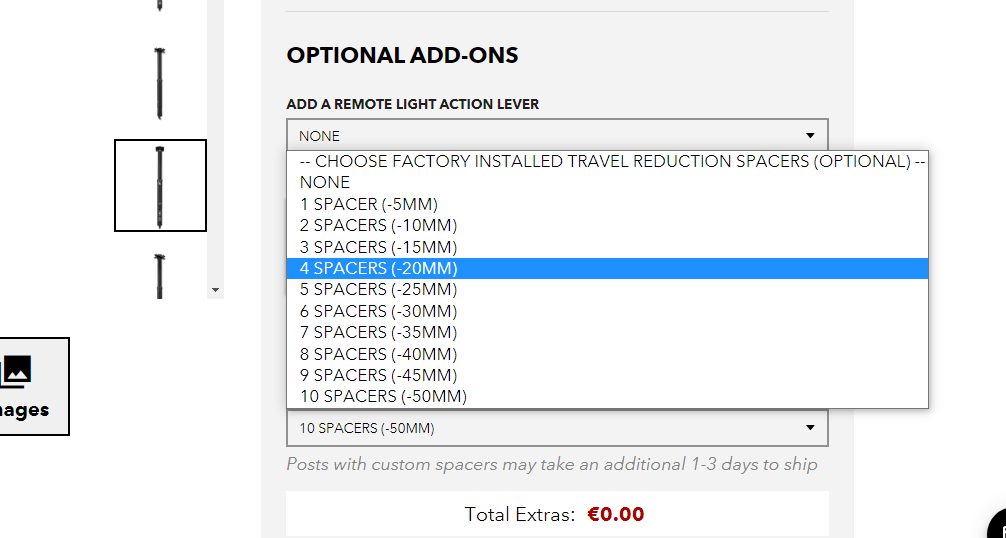Select 10 SPACERS (-50MM) in open list

click(383, 396)
